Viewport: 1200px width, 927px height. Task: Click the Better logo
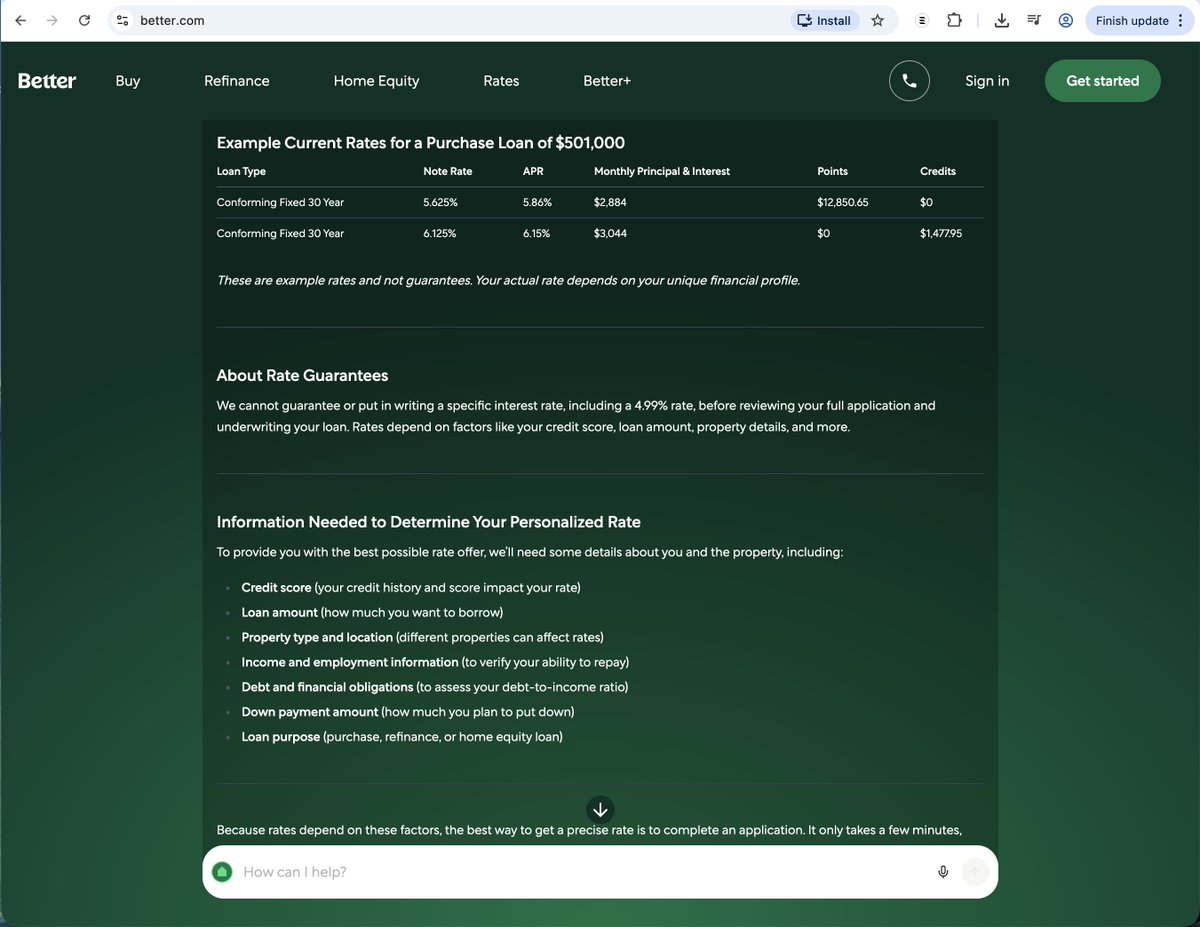[x=47, y=81]
